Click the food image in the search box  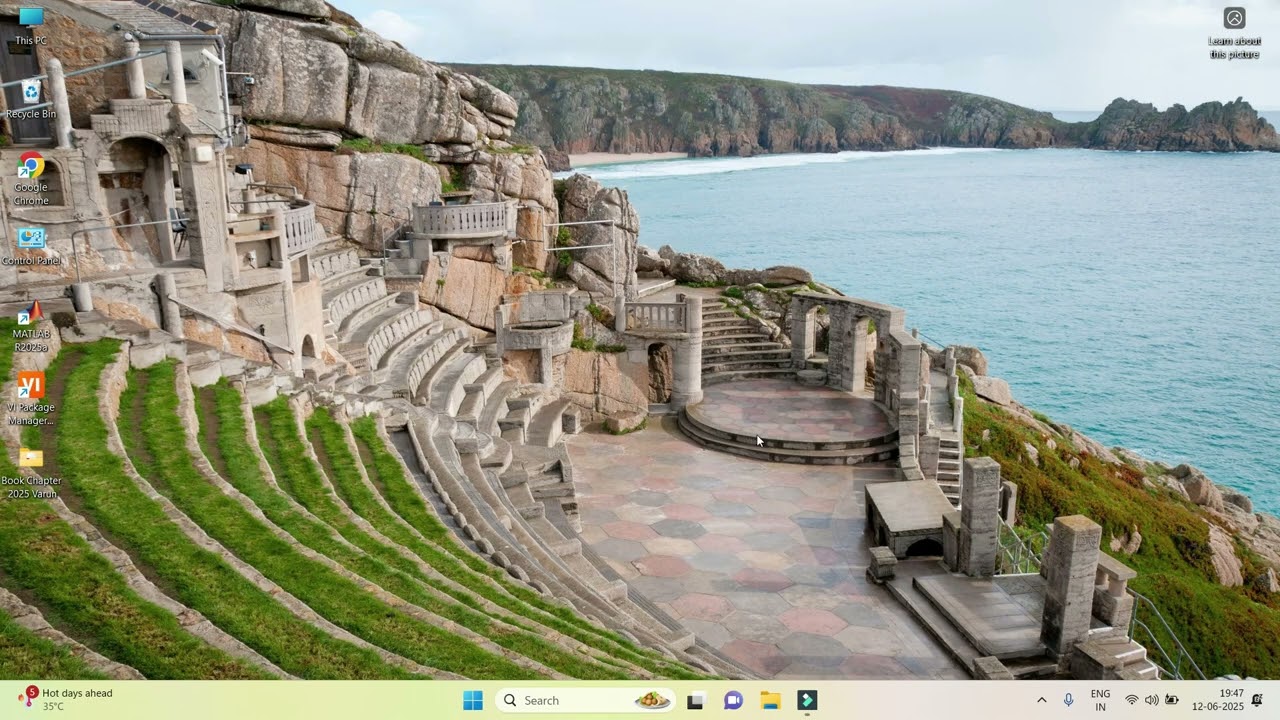(x=652, y=700)
